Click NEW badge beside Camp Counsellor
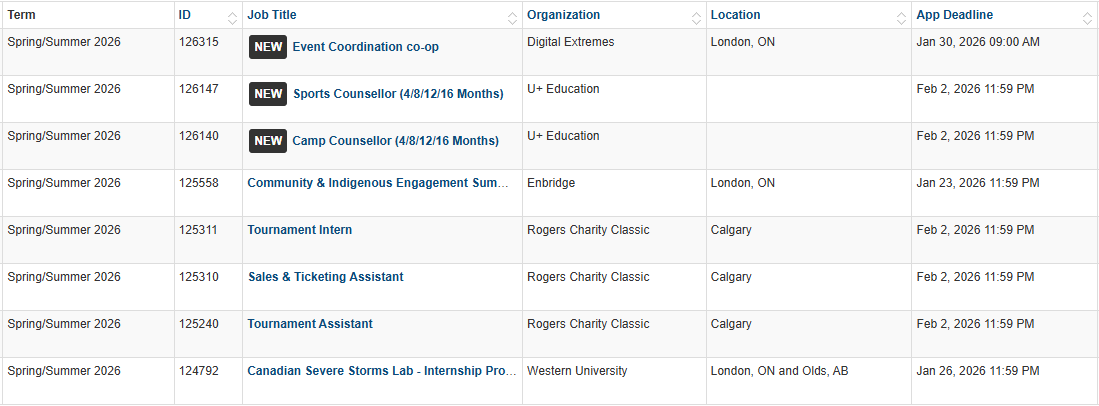The image size is (1099, 406). tap(268, 141)
